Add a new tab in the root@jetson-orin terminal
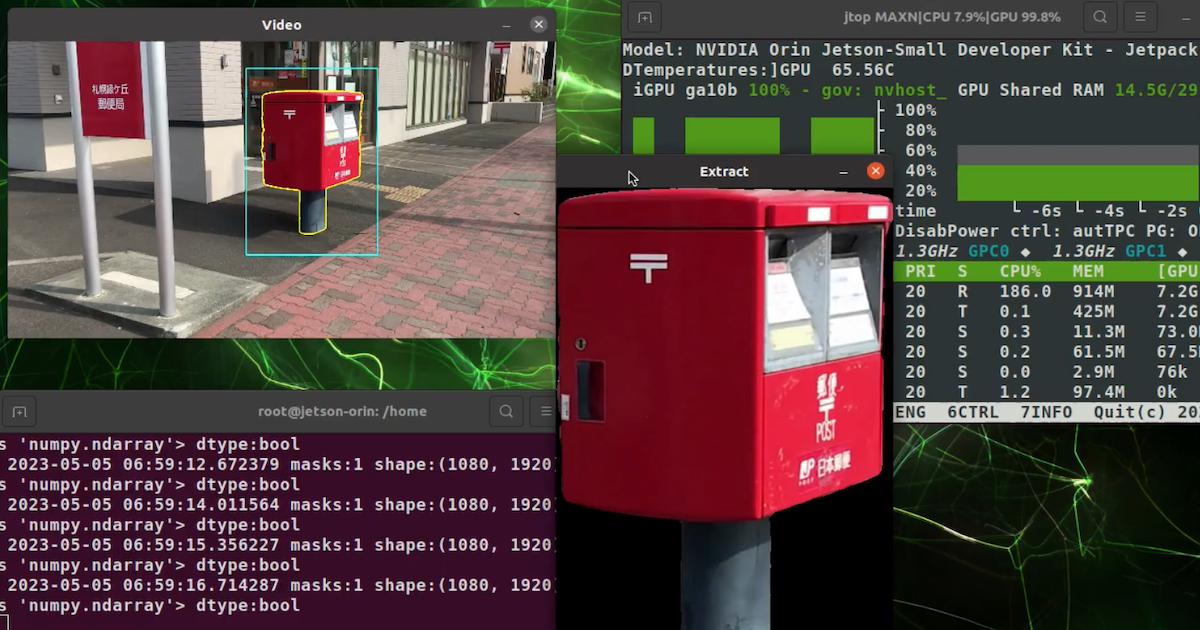This screenshot has height=630, width=1200. coord(19,411)
